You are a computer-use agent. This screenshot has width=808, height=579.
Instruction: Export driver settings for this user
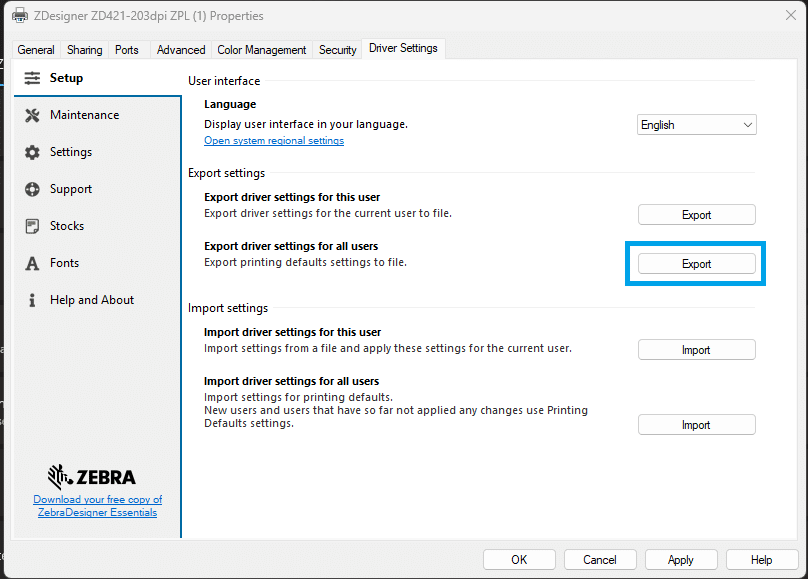(697, 215)
